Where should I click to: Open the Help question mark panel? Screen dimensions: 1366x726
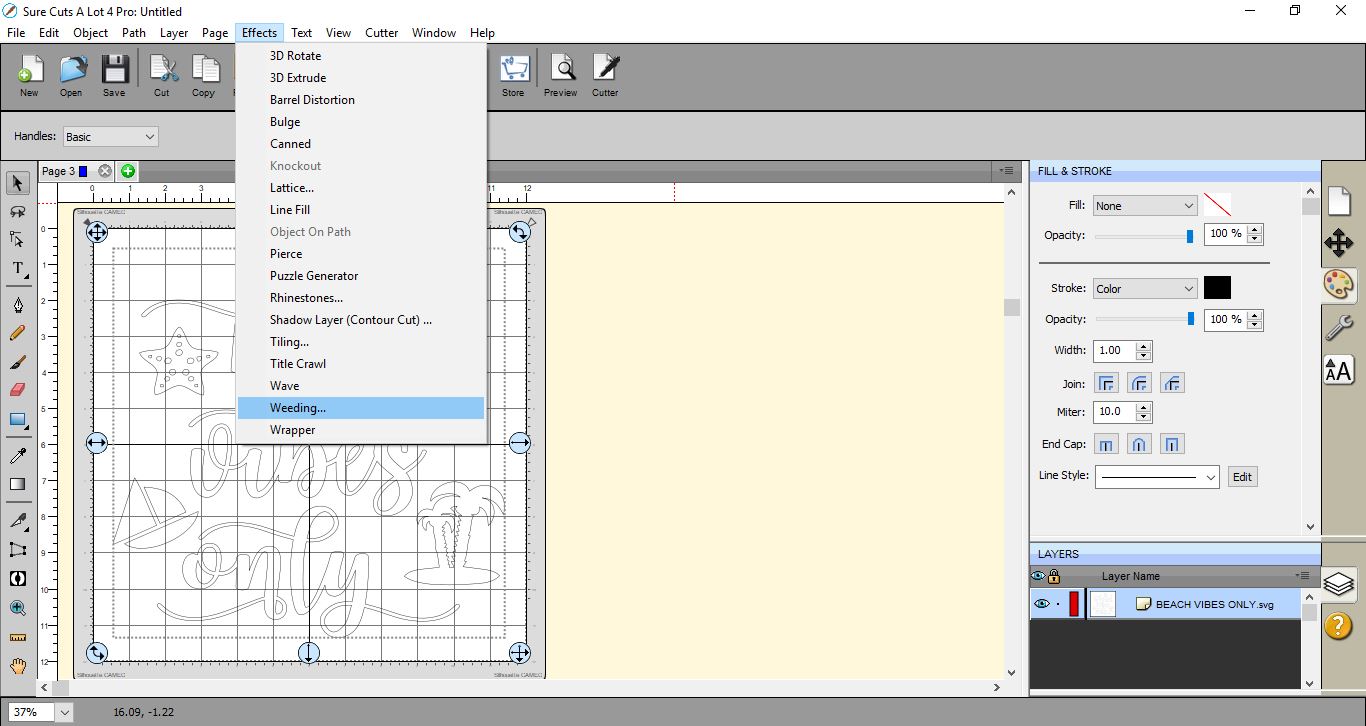point(1338,626)
